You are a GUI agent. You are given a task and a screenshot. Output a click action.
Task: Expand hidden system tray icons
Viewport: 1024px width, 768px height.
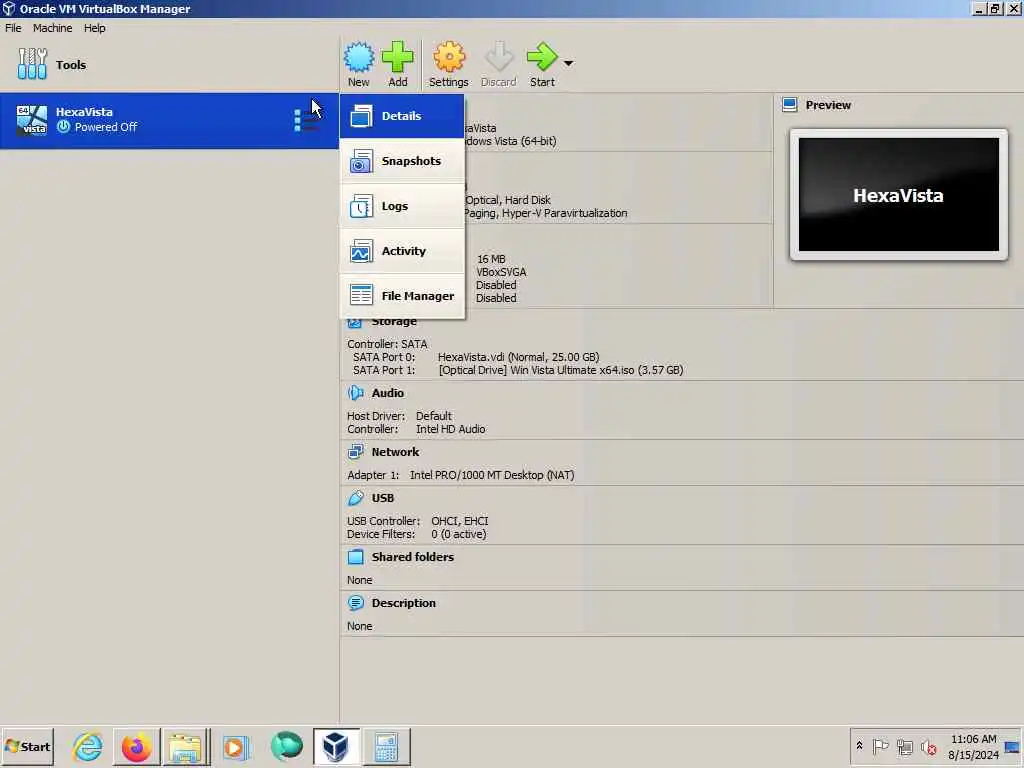coord(859,746)
